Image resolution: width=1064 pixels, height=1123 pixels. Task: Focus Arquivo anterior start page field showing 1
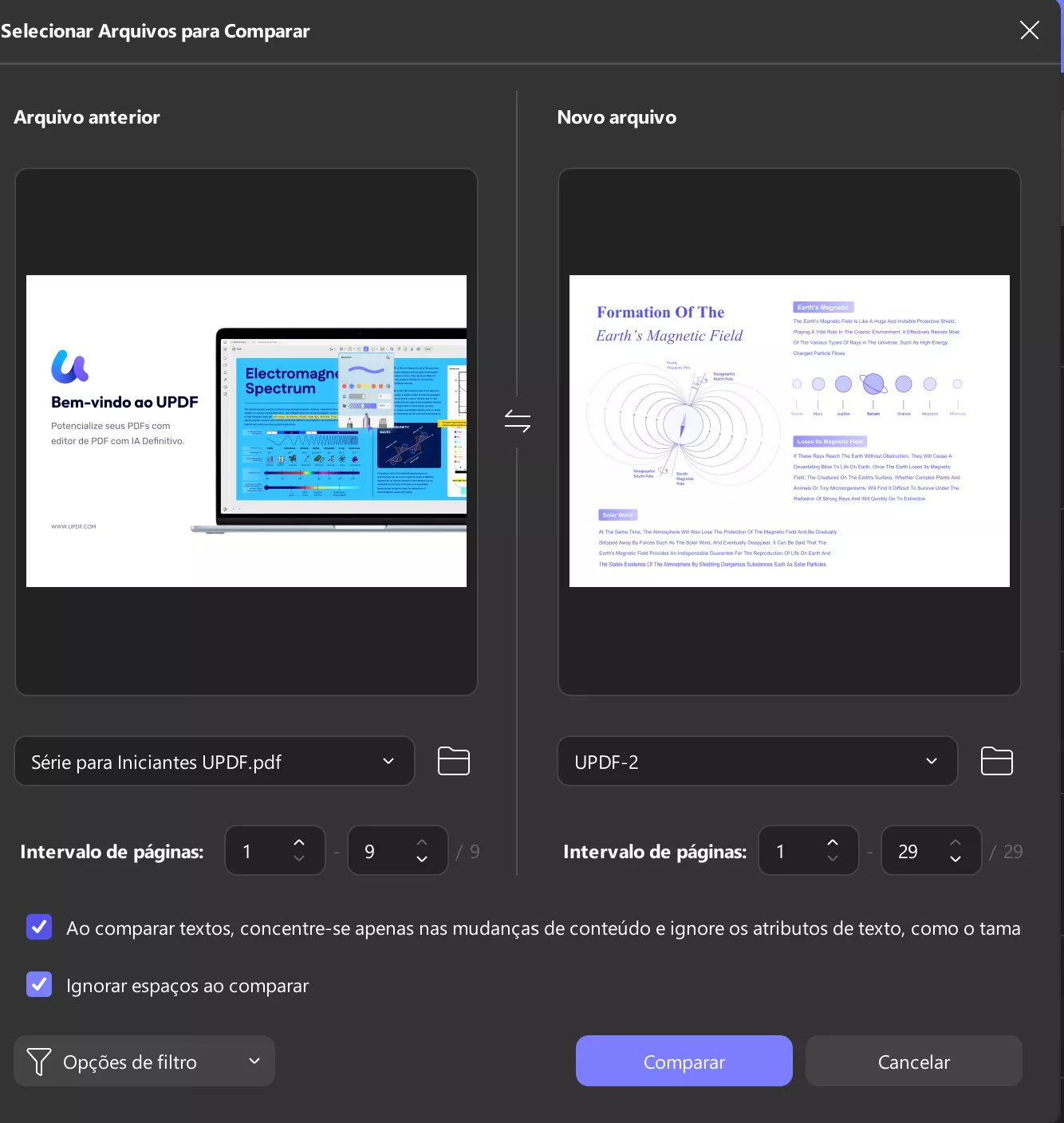[275, 851]
